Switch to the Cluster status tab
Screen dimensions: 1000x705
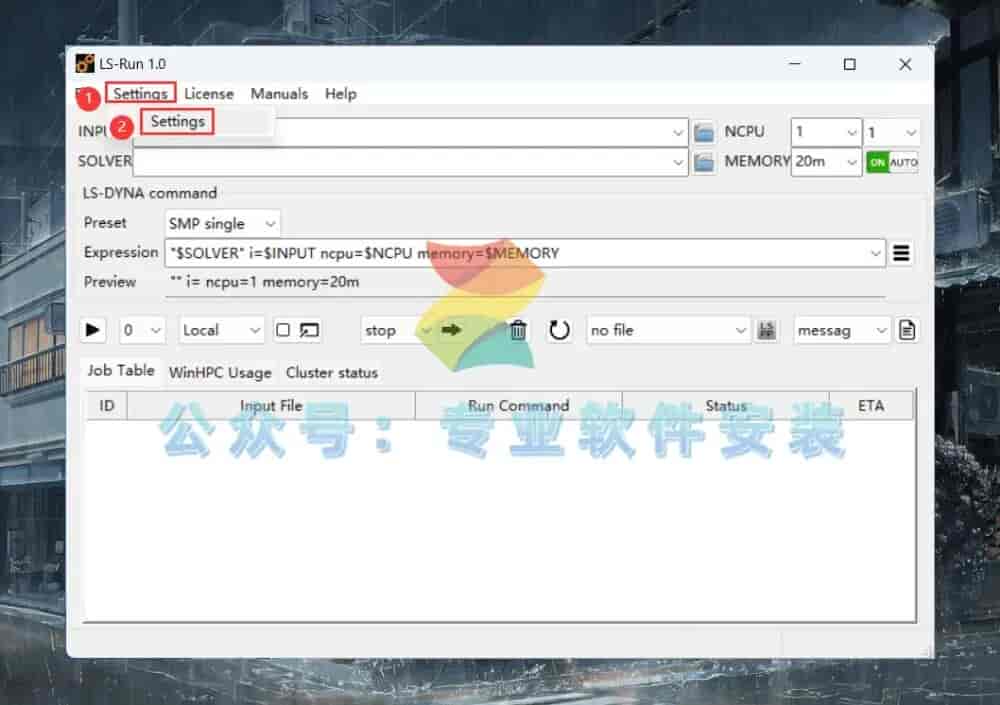(332, 373)
